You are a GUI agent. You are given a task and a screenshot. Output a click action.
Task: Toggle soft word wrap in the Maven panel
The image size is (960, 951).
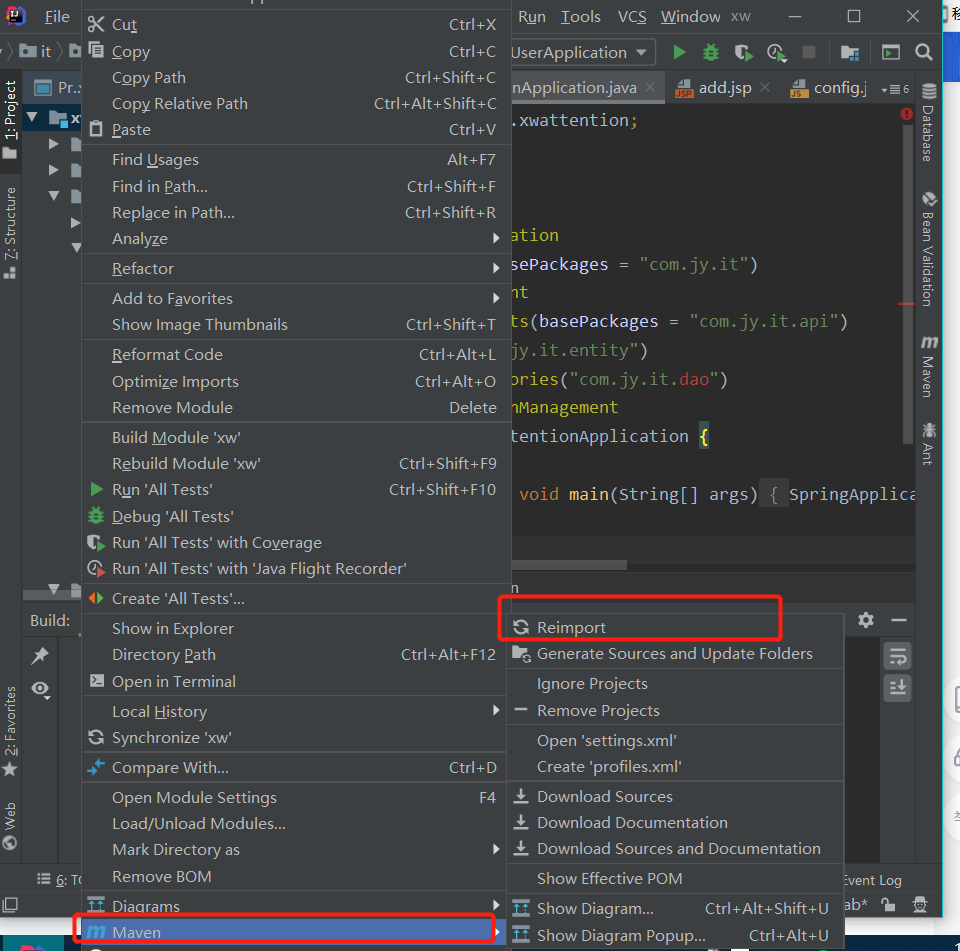897,657
